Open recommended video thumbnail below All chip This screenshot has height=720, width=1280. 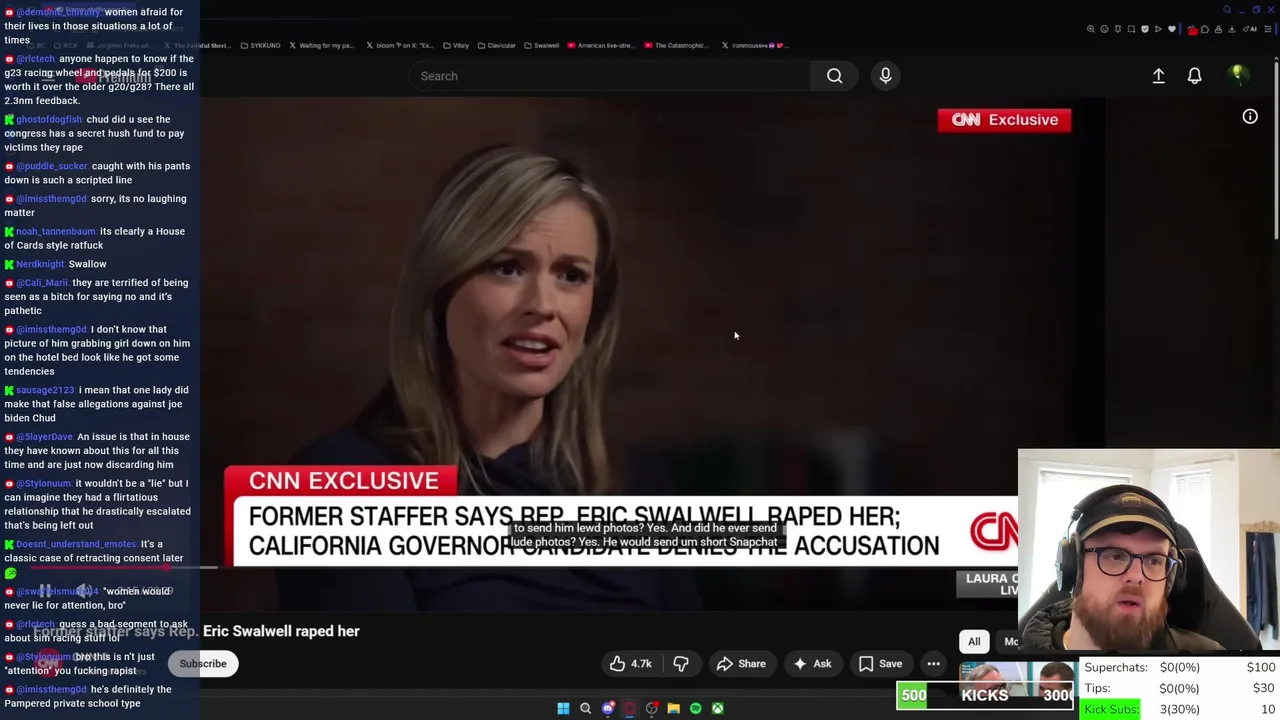click(1017, 678)
